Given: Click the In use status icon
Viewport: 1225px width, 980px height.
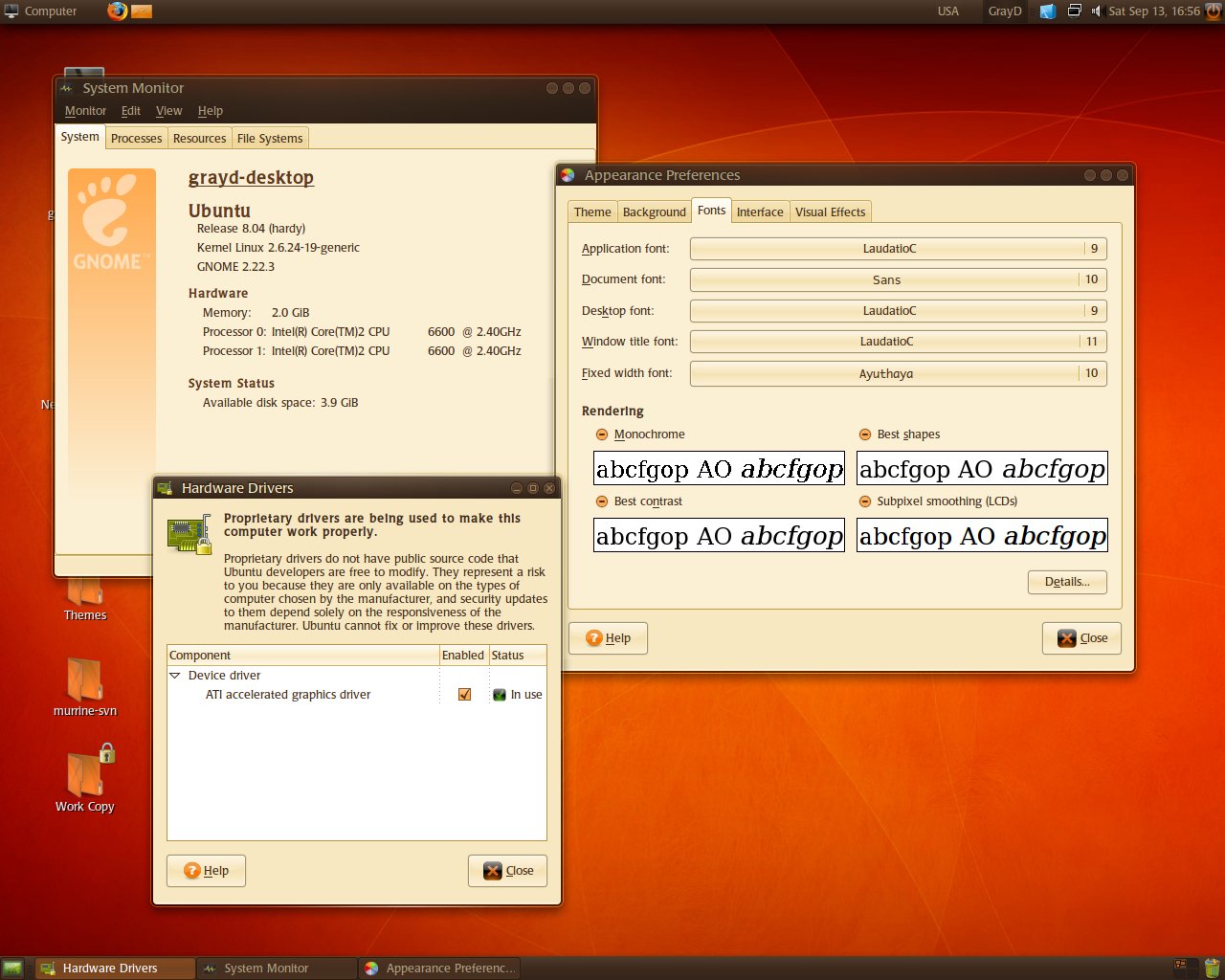Looking at the screenshot, I should (500, 695).
